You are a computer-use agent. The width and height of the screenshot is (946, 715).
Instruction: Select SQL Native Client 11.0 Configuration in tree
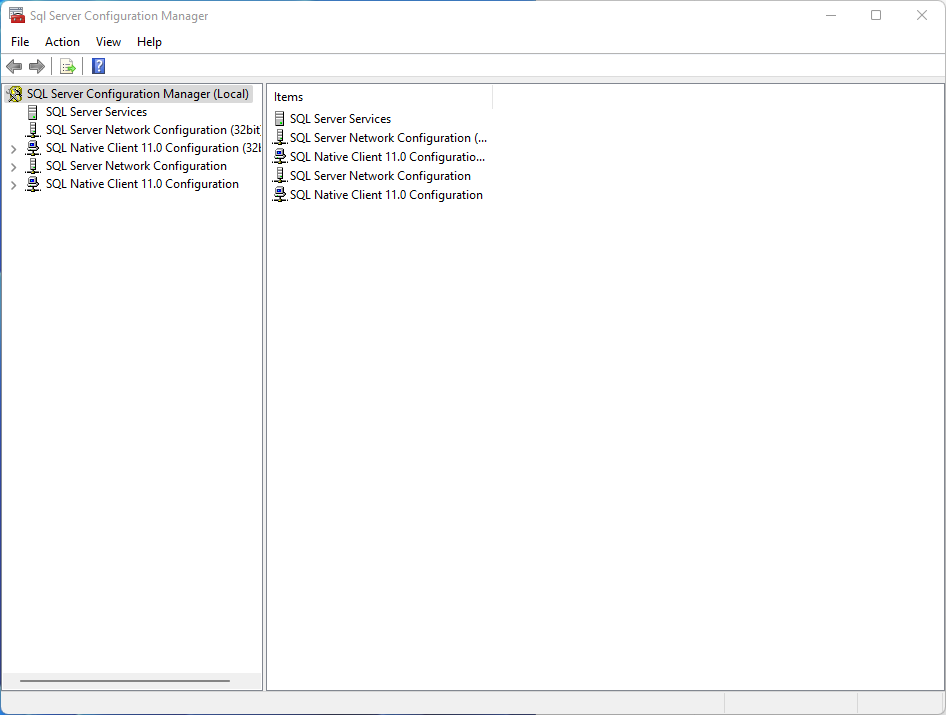(x=142, y=185)
